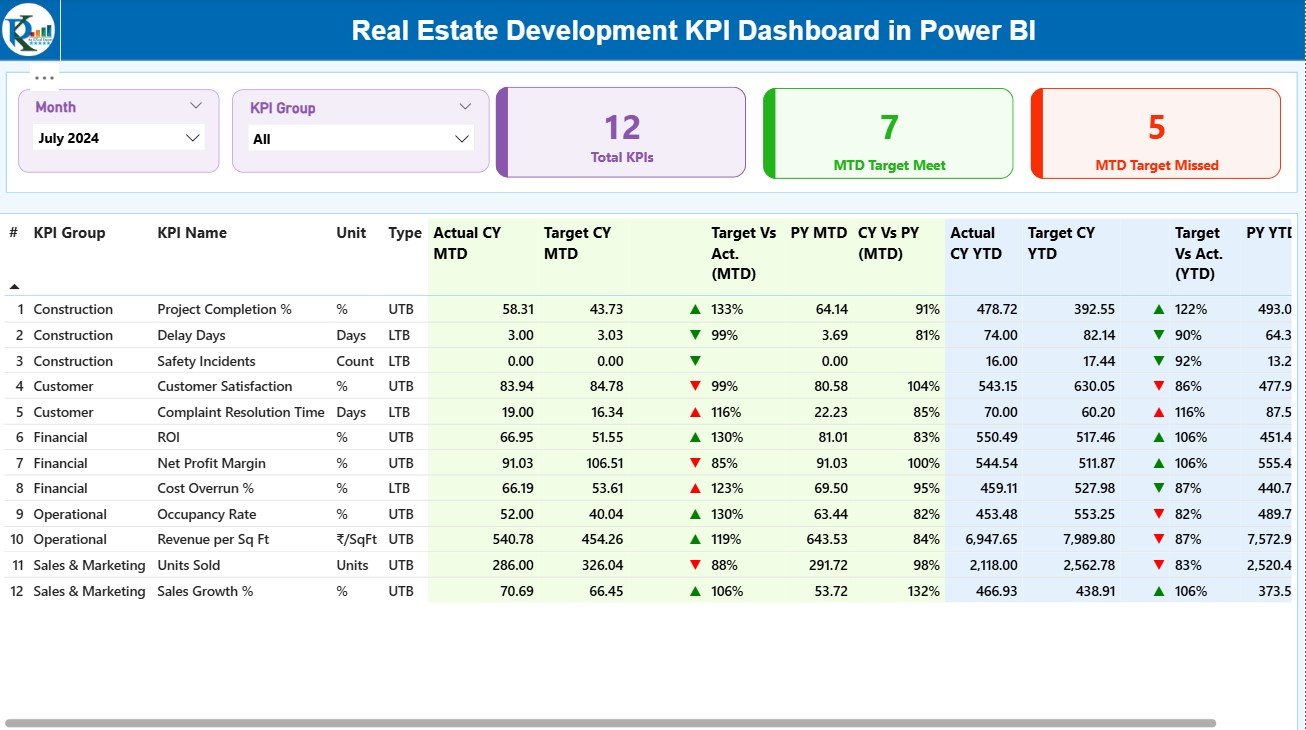Select the MTD Target Missed card
Screen dimensions: 1306x730
[1156, 133]
